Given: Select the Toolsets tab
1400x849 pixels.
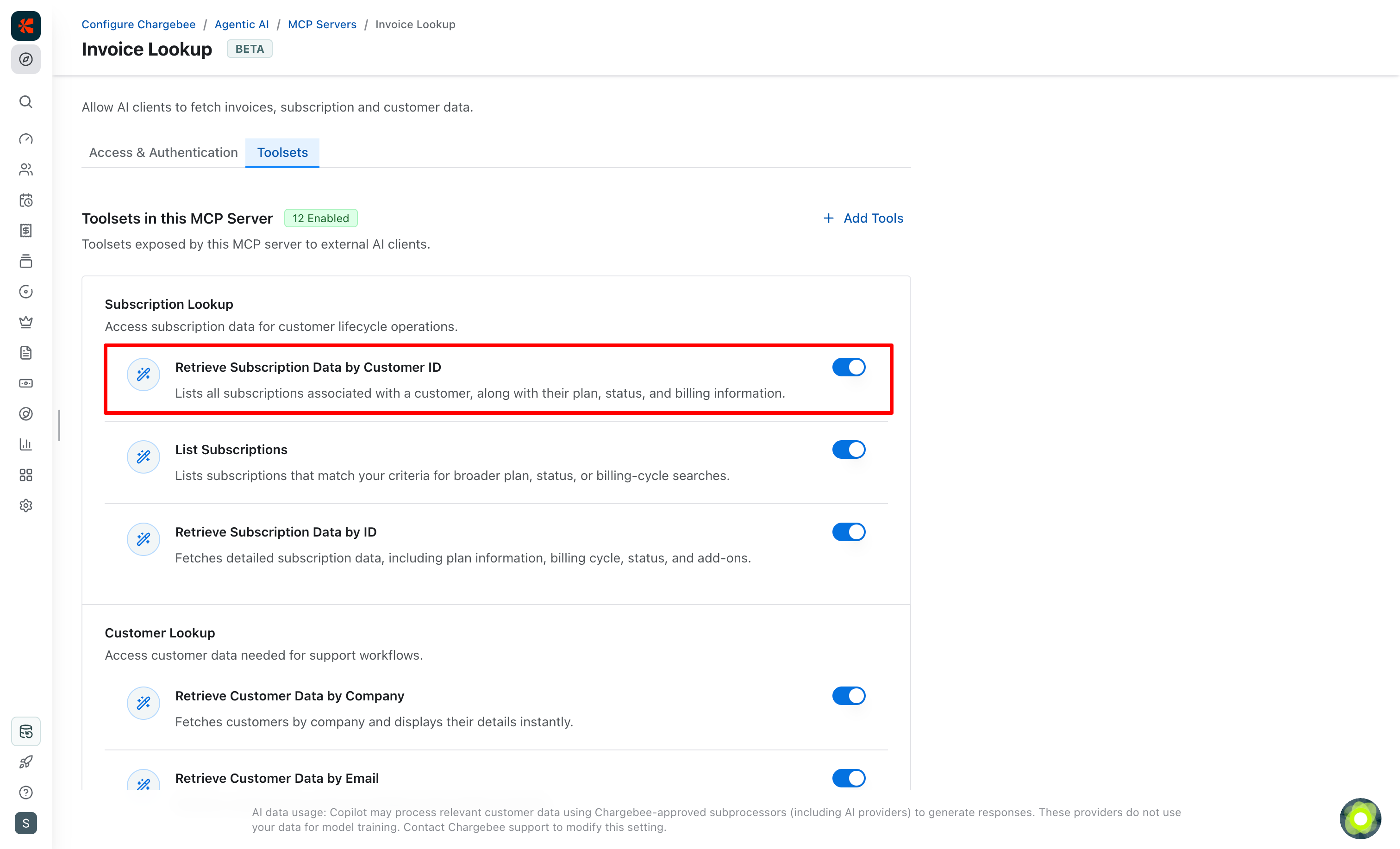Looking at the screenshot, I should tap(282, 152).
